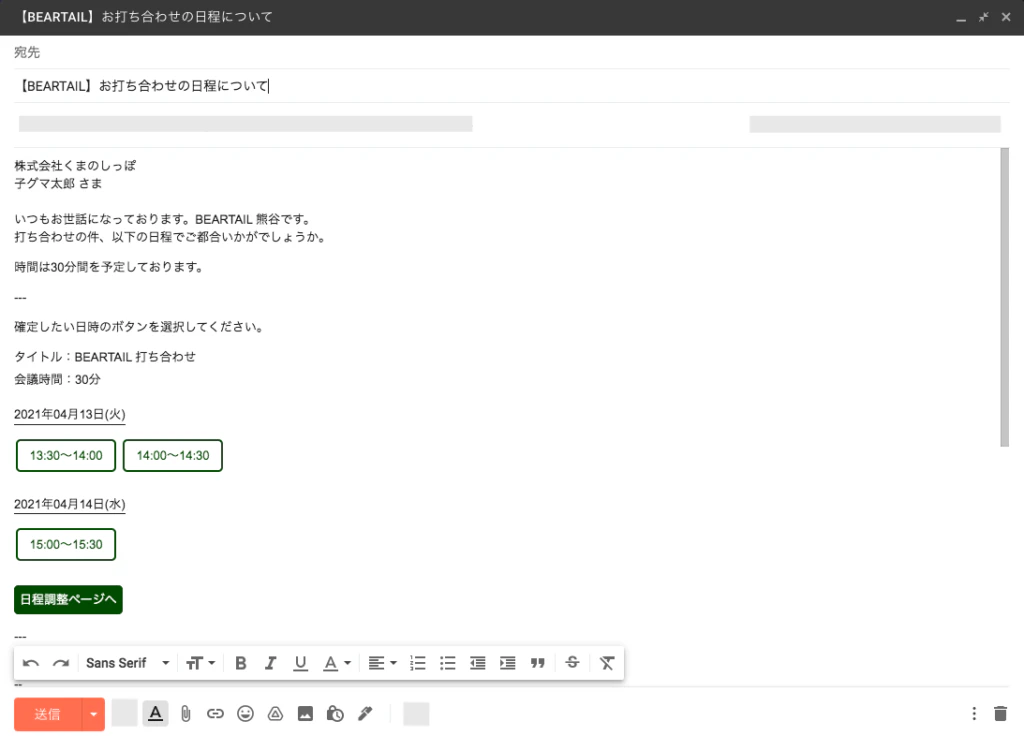Viewport: 1024px width, 736px height.
Task: Click the 会議時間：30分 line
Action: click(x=57, y=379)
